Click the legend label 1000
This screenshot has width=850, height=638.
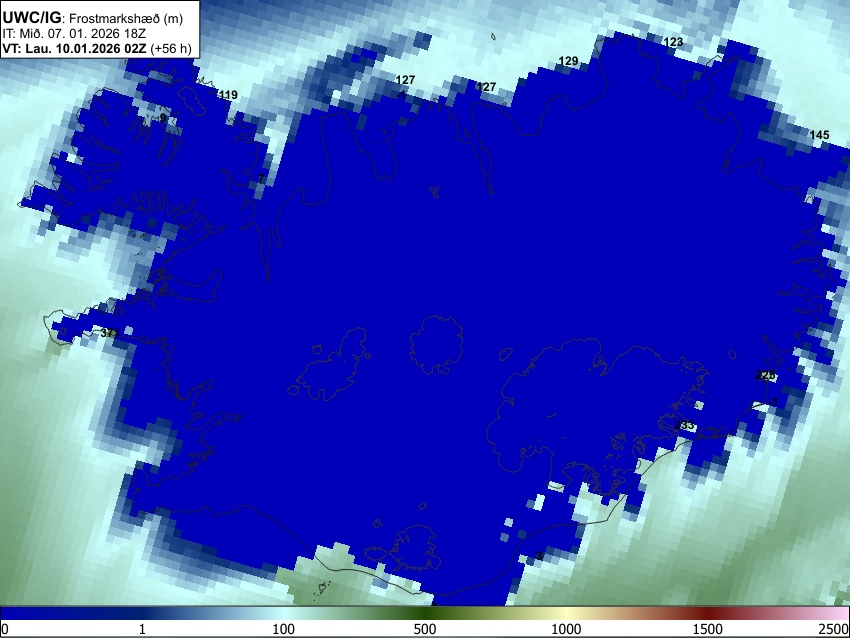tap(566, 629)
